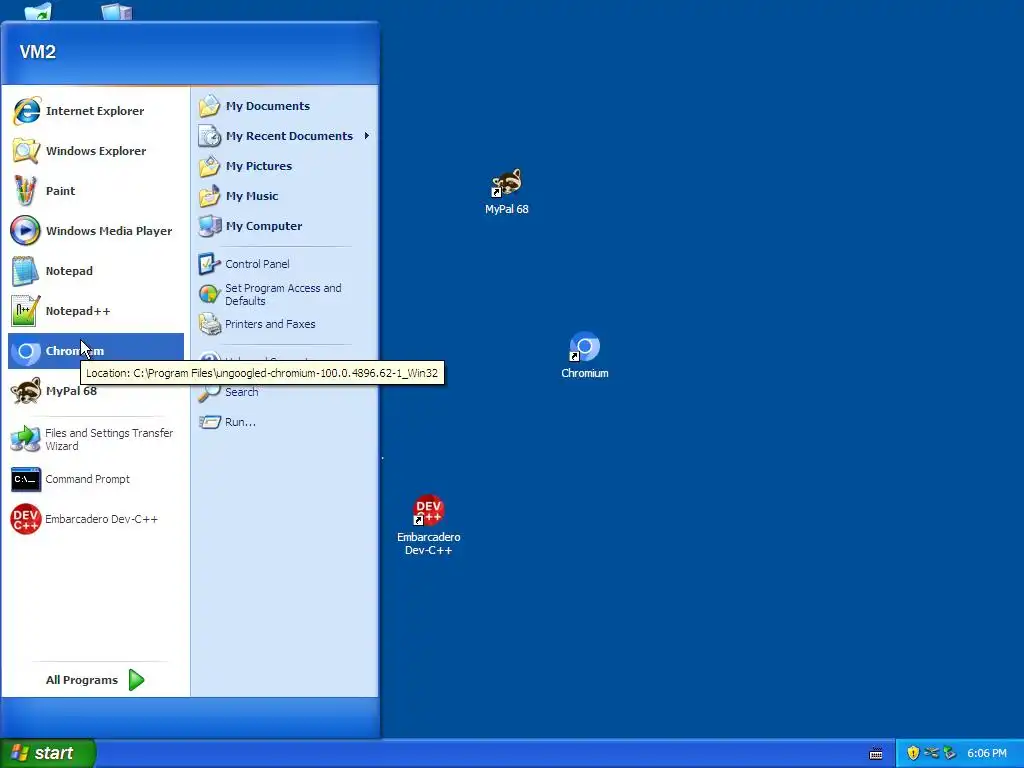Viewport: 1024px width, 768px height.
Task: Launch Notepad++ icon in Start menu
Action: [x=26, y=311]
